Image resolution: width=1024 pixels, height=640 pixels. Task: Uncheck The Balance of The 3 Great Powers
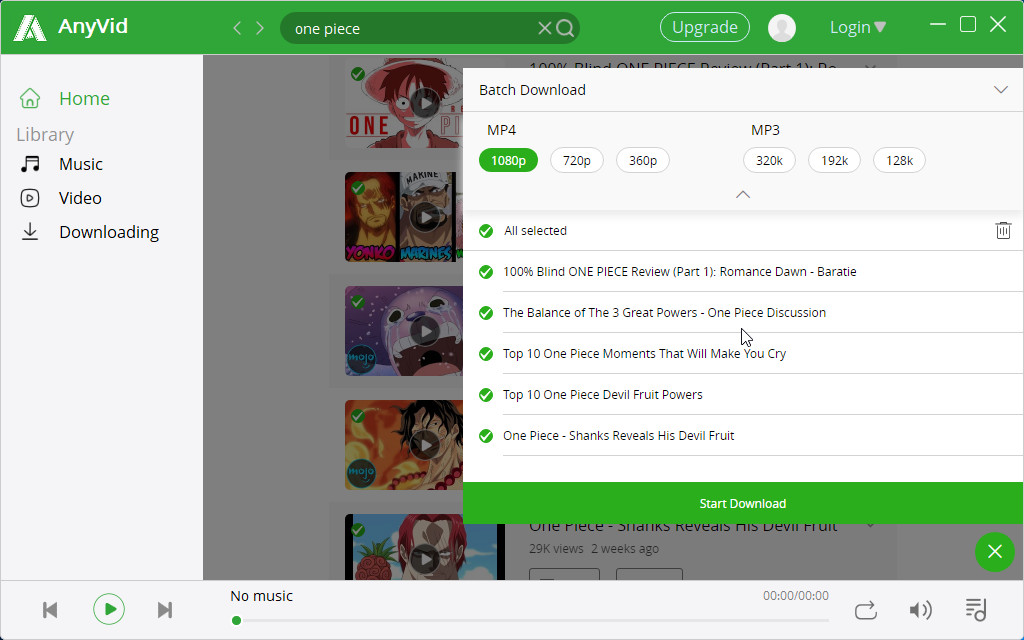(x=486, y=313)
